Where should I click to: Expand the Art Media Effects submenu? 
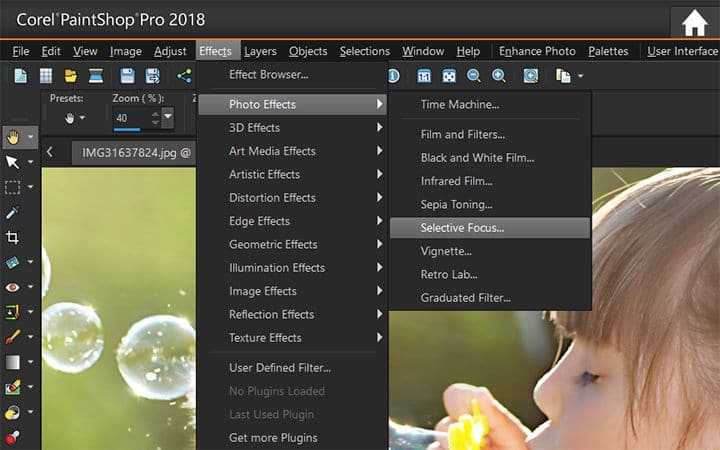(292, 151)
